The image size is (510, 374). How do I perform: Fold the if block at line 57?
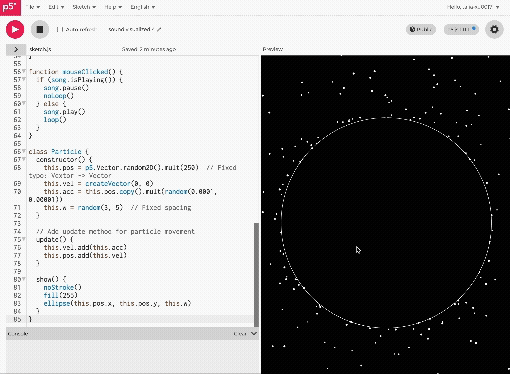(24, 80)
